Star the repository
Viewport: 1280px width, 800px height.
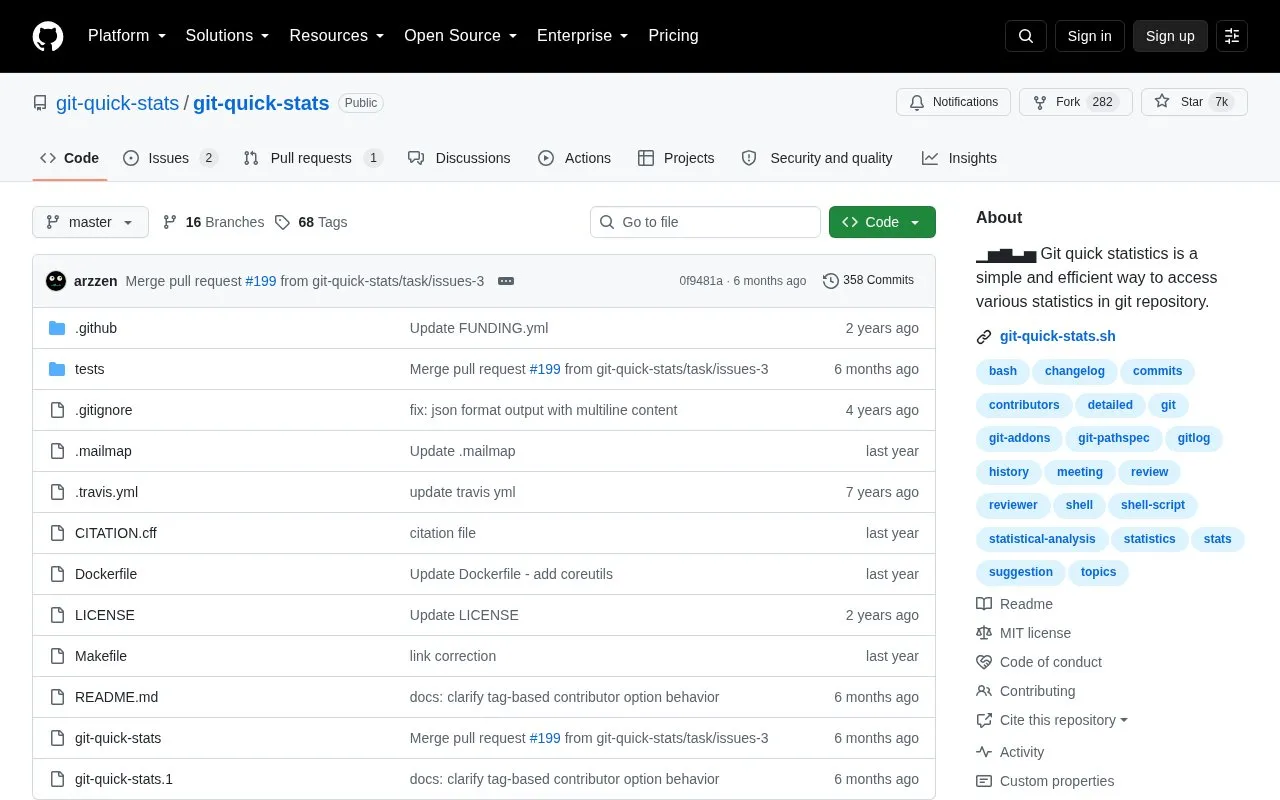point(1194,102)
